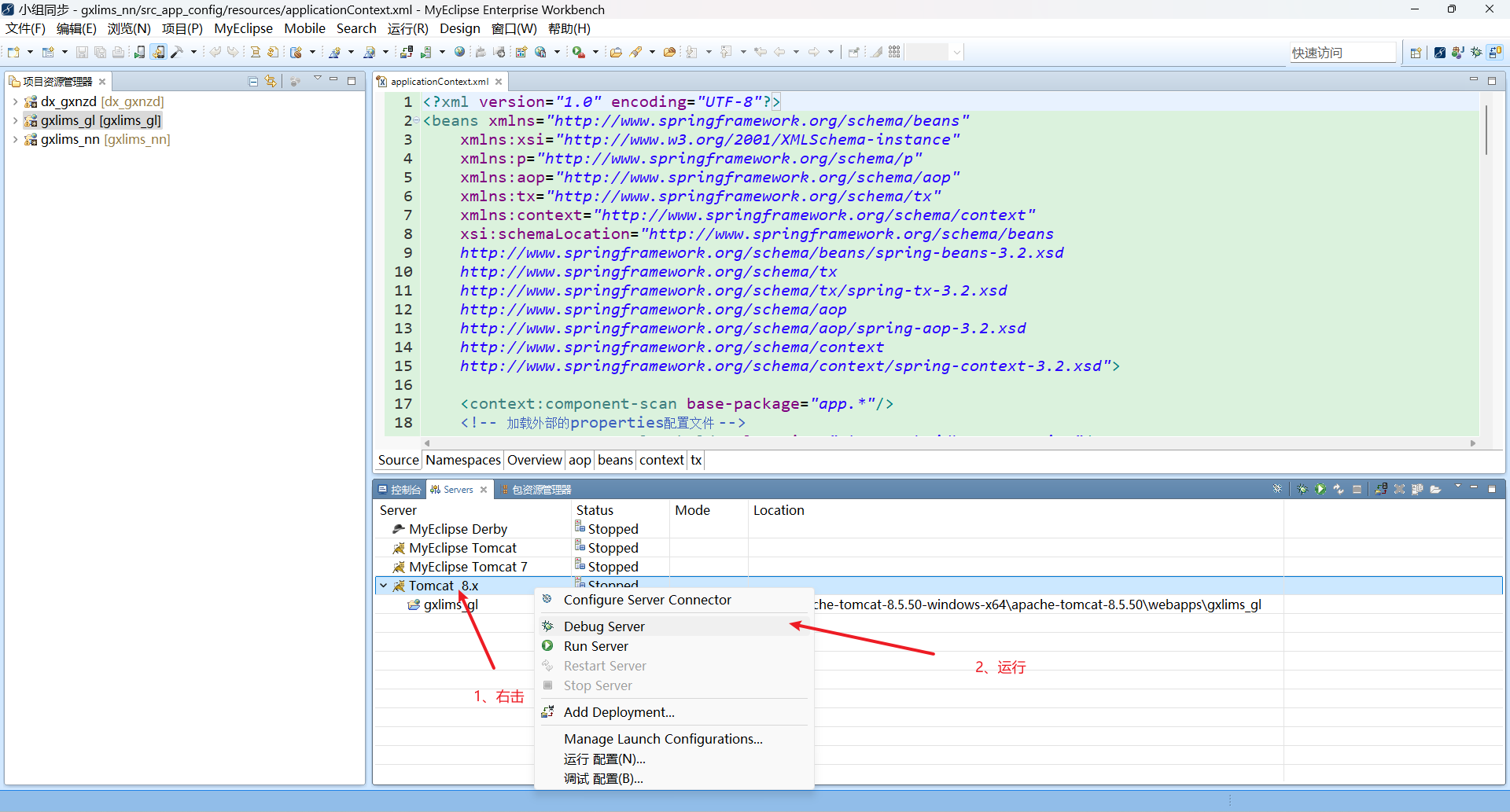The width and height of the screenshot is (1510, 812).
Task: Expand the gxlims_gl project node
Action: 15,120
